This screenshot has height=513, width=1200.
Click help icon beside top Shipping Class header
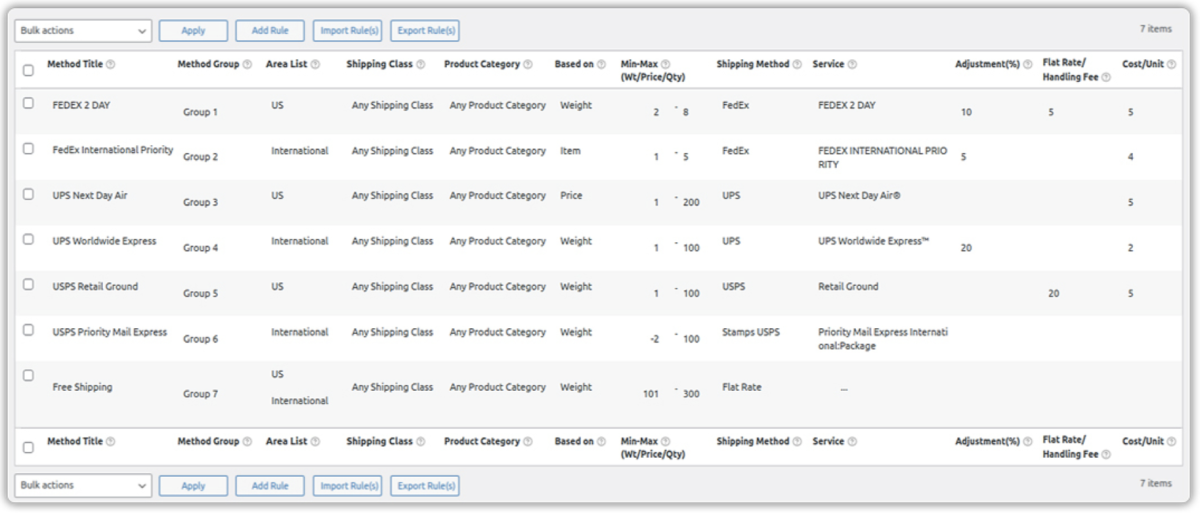422,65
